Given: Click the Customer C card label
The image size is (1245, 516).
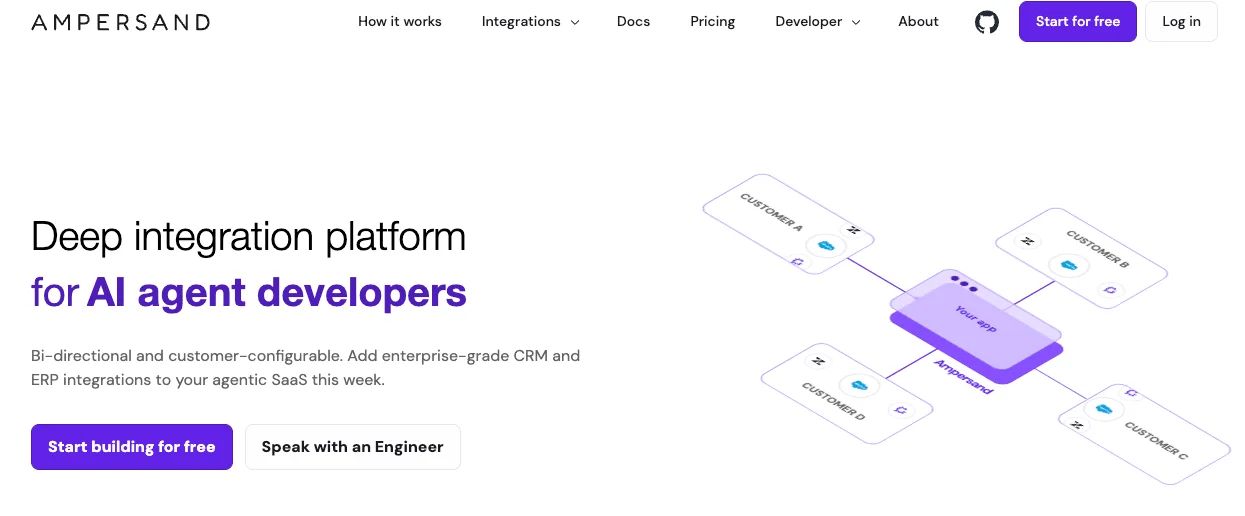Looking at the screenshot, I should pyautogui.click(x=1156, y=441).
